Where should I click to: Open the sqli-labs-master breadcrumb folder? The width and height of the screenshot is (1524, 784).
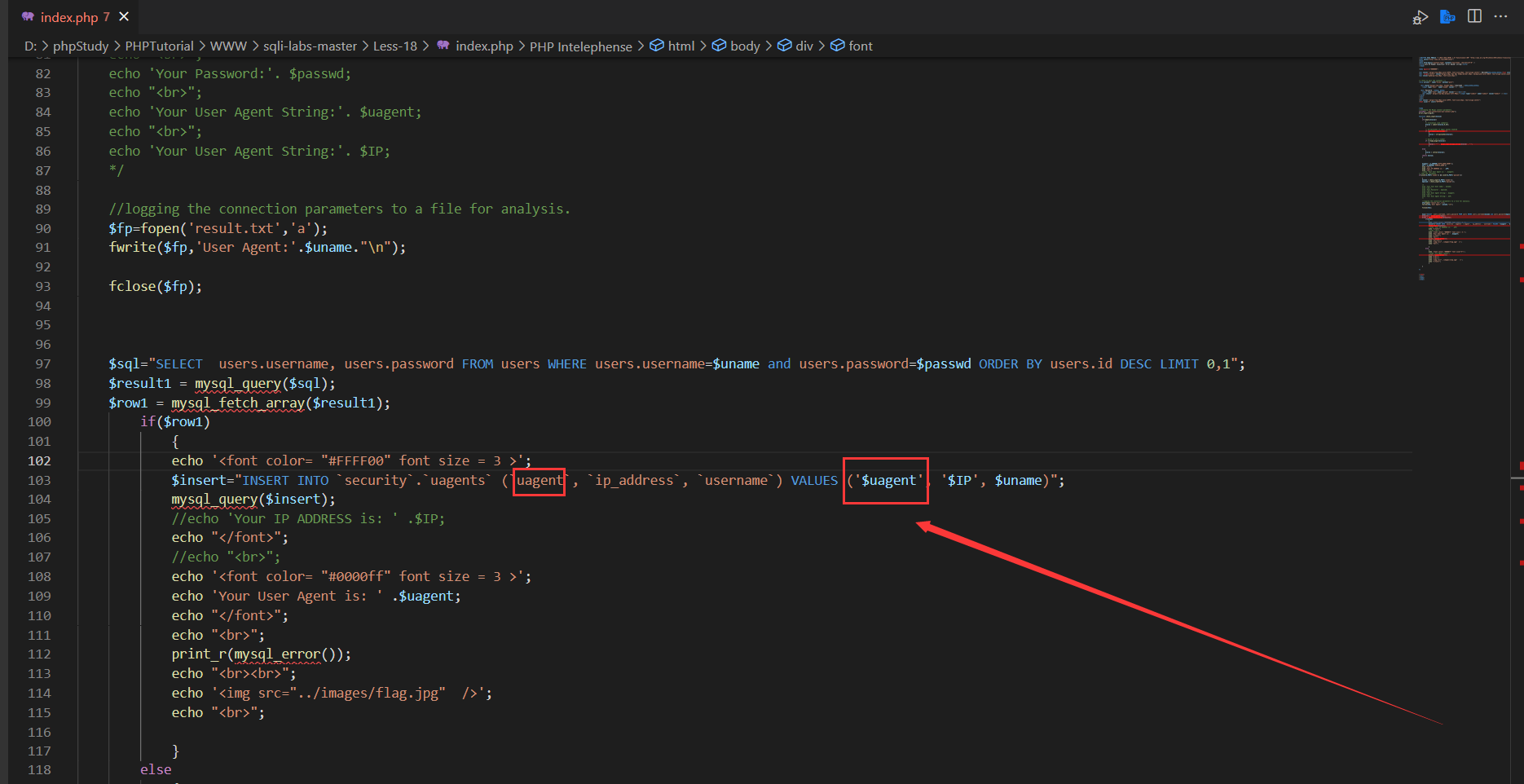[310, 46]
